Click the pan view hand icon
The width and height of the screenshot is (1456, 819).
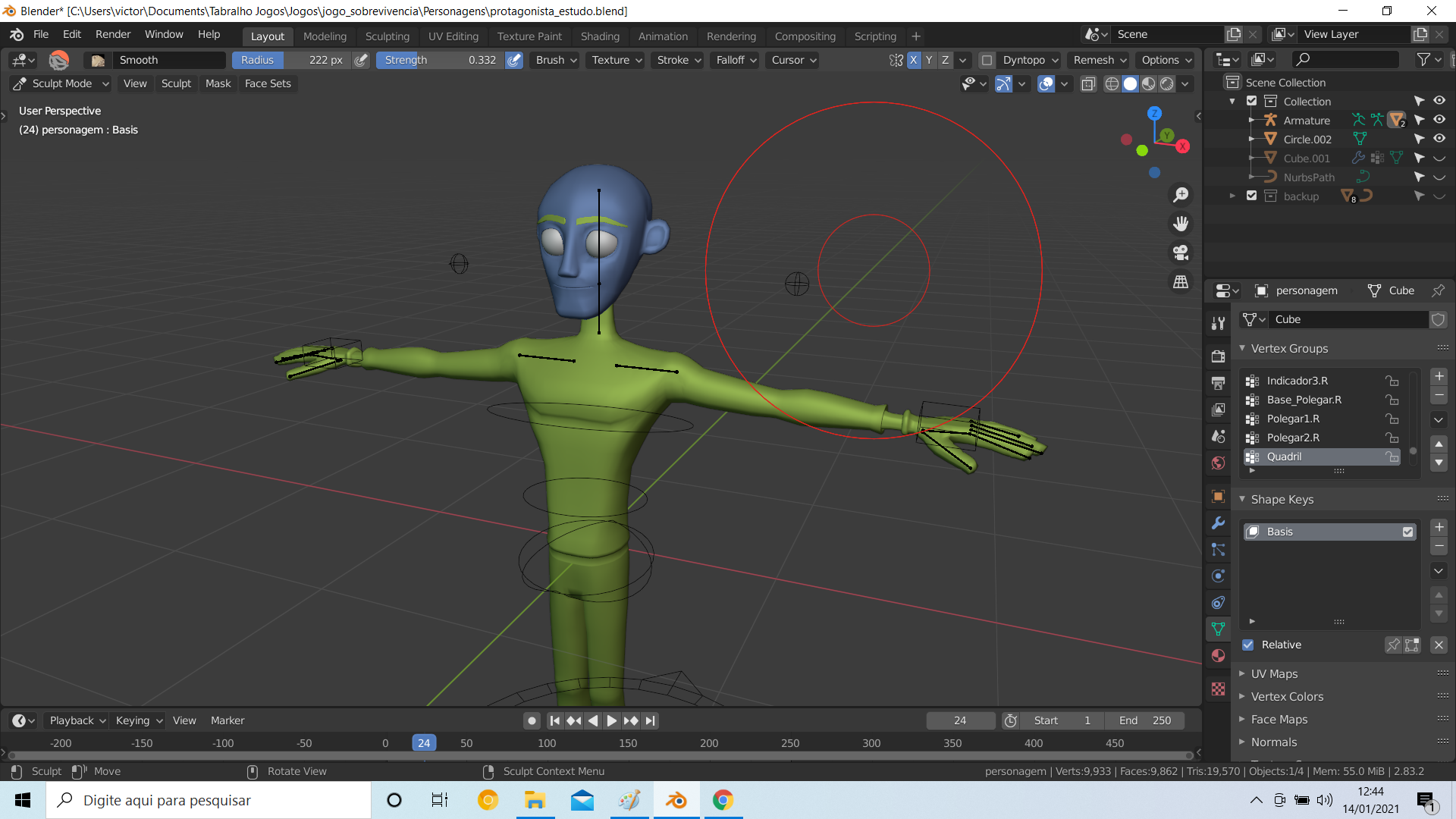1181,224
